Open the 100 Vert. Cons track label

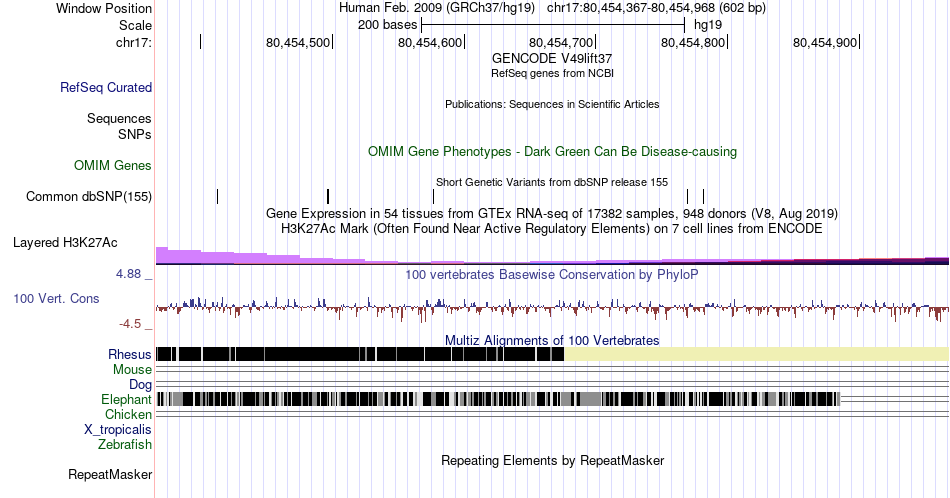(56, 298)
